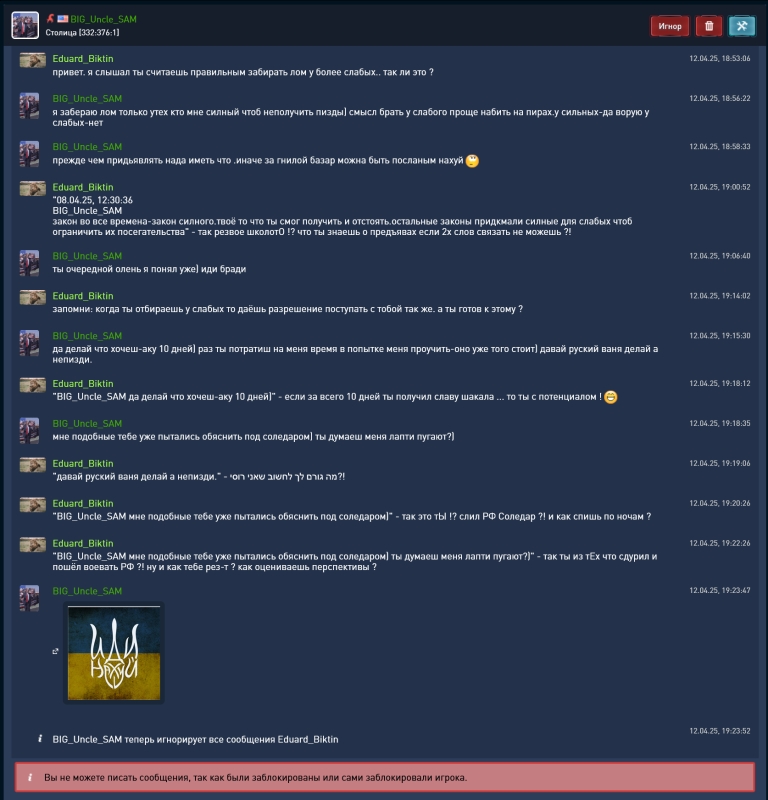Click BIG_Uncle_SAM name at 19:06:40 message
This screenshot has width=768, height=800.
tap(87, 256)
